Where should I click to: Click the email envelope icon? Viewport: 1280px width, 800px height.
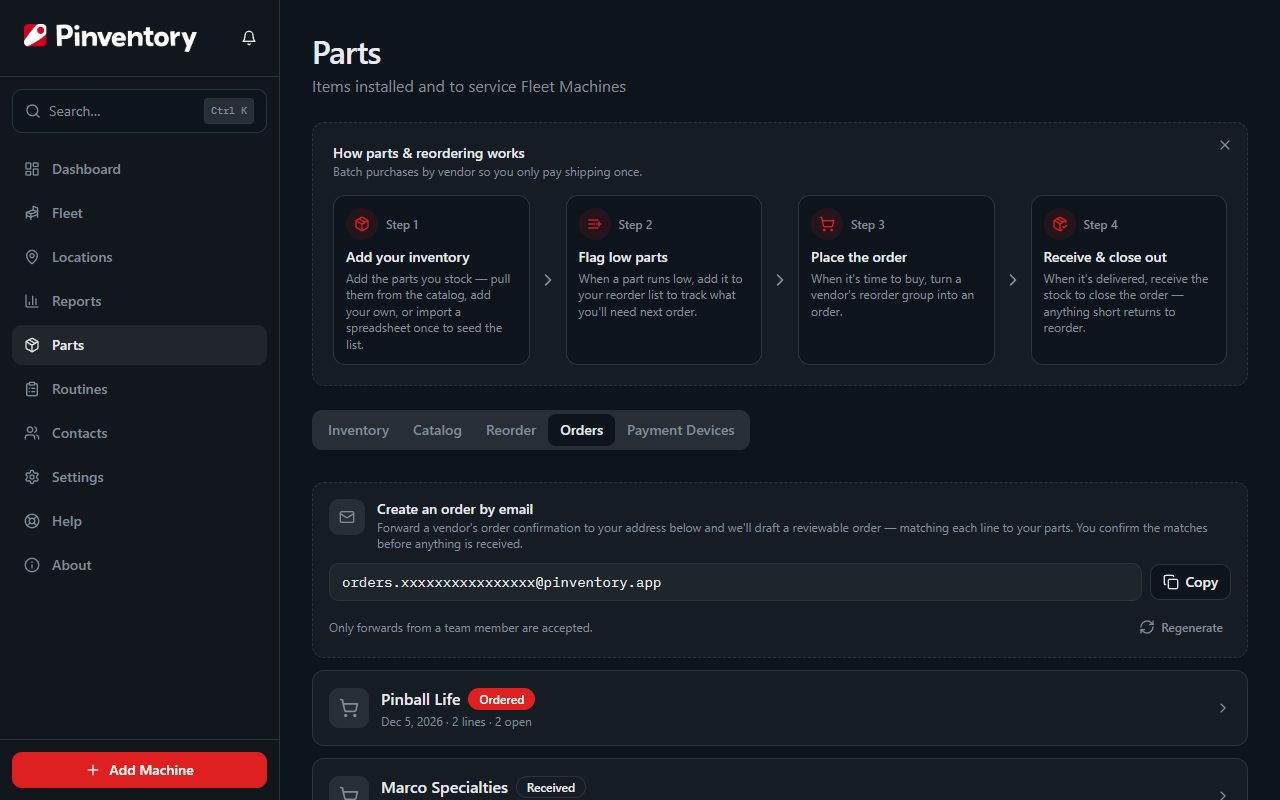tap(347, 517)
